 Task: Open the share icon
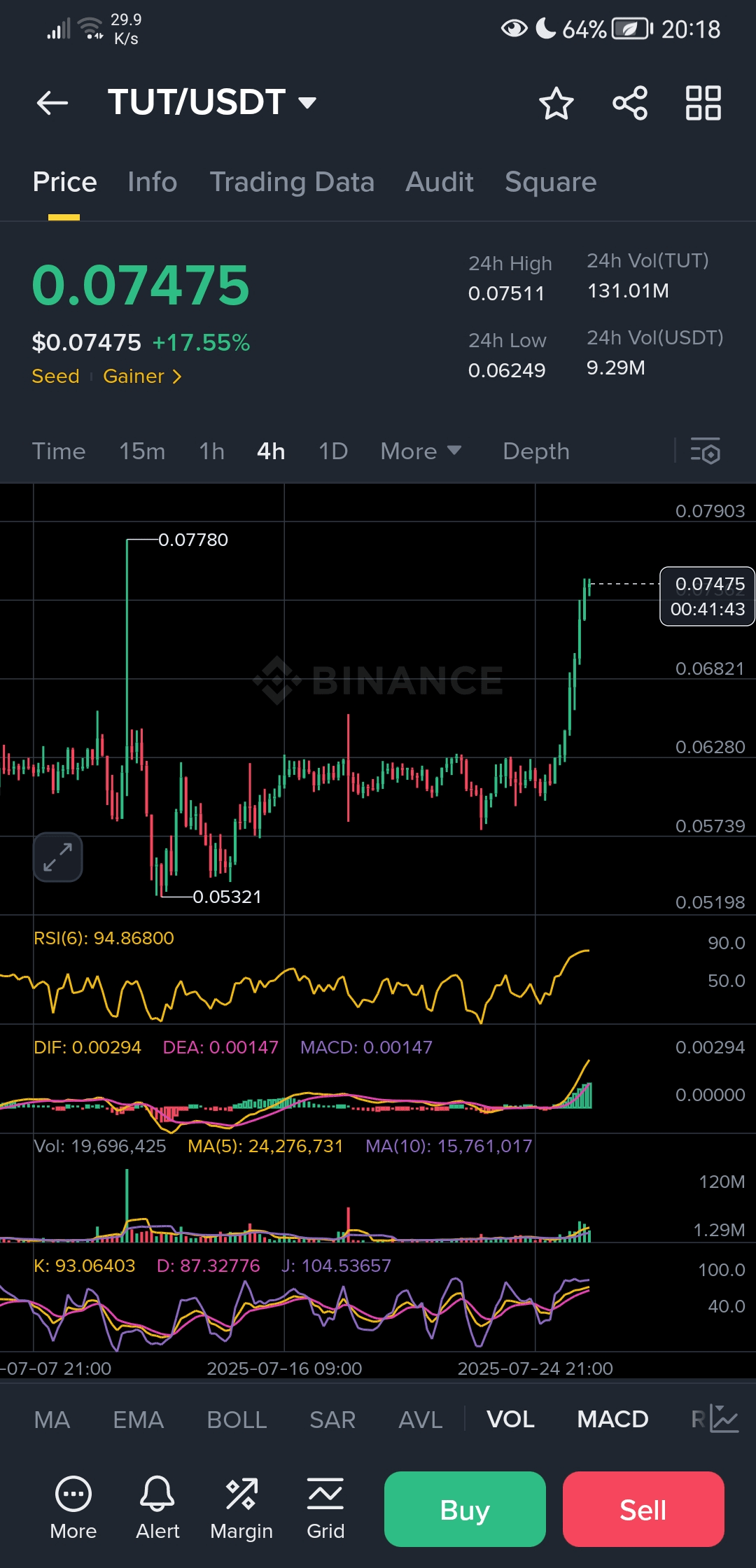(x=630, y=104)
